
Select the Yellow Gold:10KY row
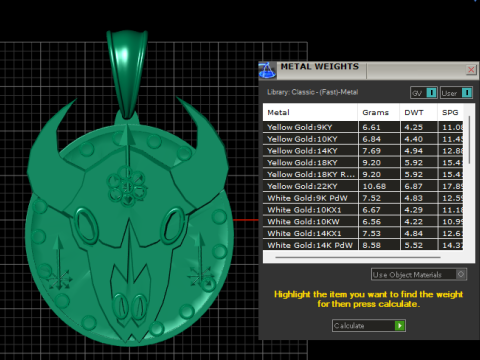[363, 139]
